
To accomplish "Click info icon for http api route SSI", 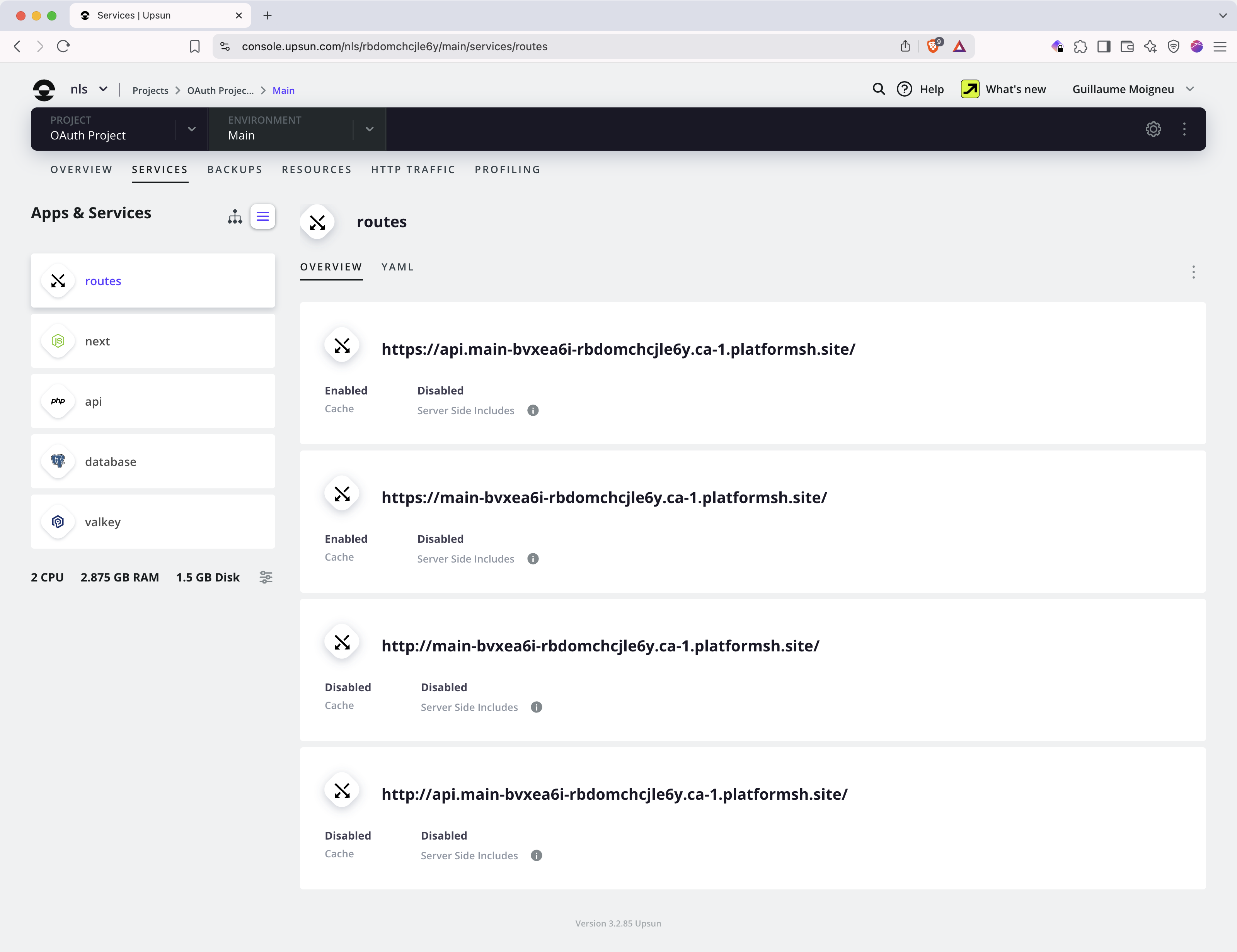I will (x=537, y=855).
